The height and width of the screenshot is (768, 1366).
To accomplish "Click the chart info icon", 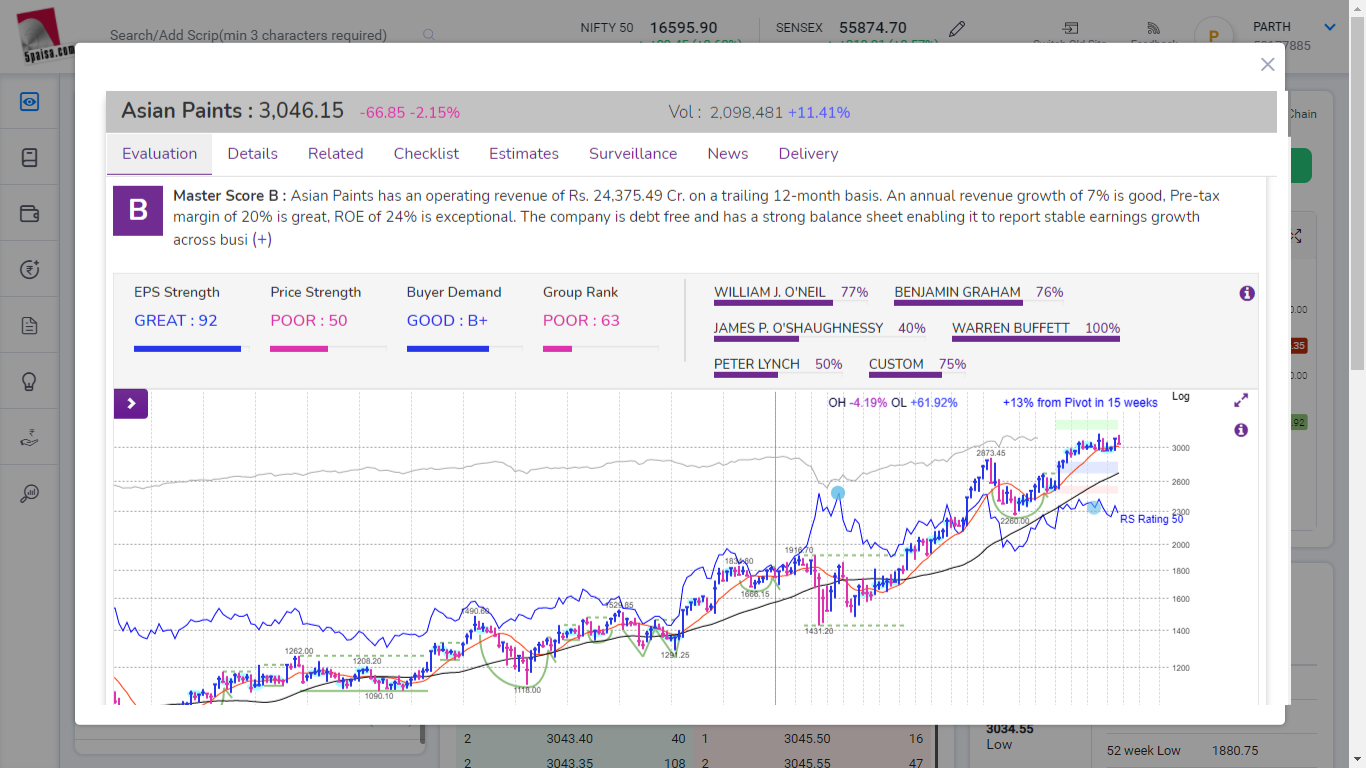I will coord(1241,430).
